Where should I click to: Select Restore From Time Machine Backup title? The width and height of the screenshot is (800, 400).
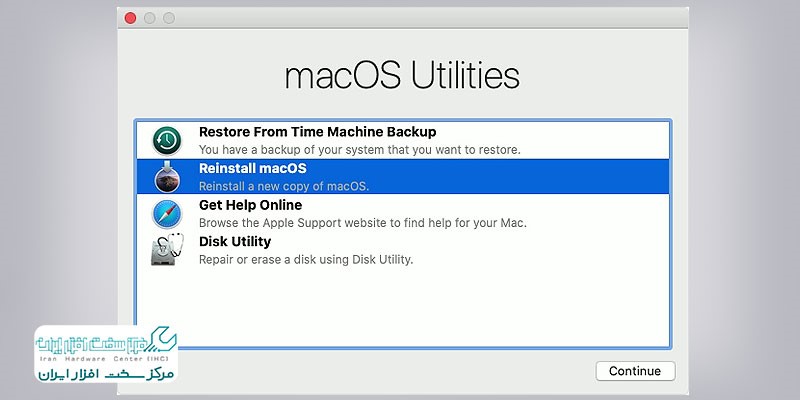pyautogui.click(x=317, y=132)
